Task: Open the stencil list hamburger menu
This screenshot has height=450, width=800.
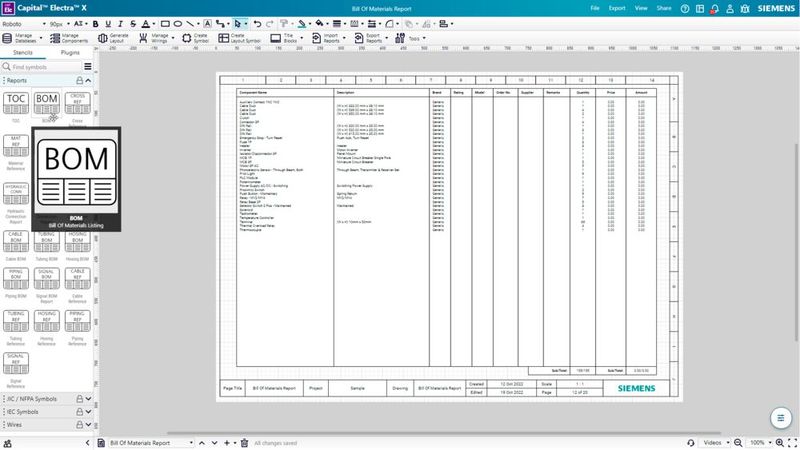Action: pos(88,67)
